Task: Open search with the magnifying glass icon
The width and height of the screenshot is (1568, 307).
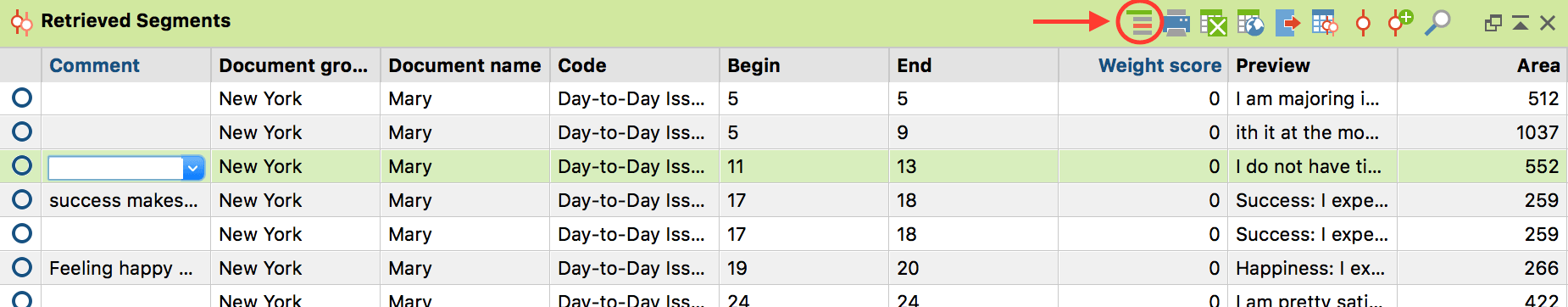Action: 1437,23
